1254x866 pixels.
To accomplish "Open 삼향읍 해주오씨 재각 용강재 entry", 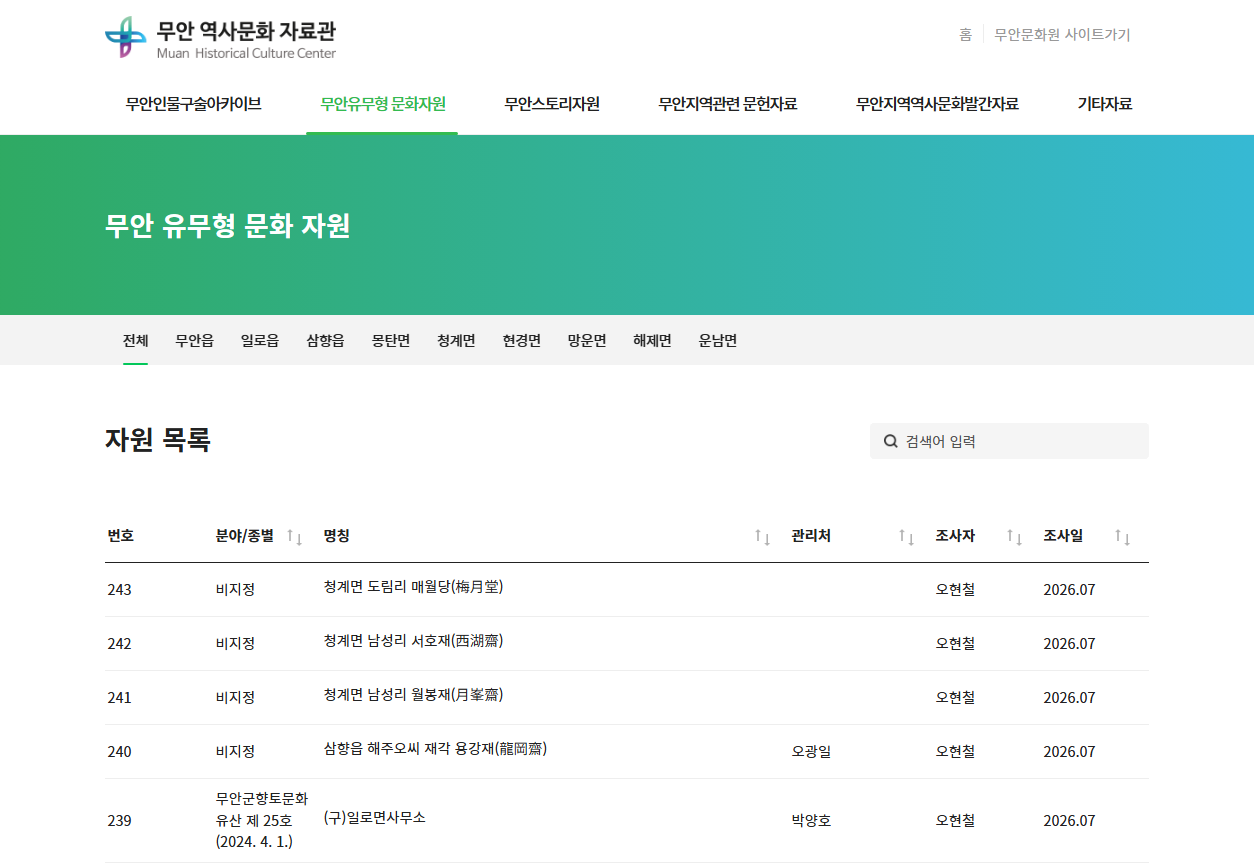I will click(x=435, y=749).
